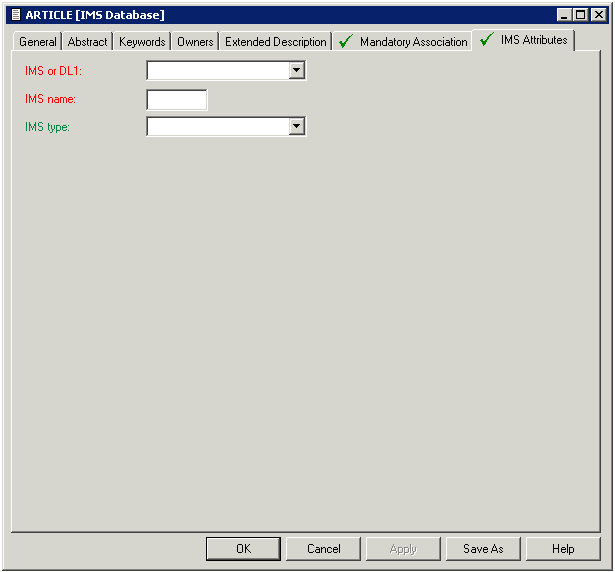Go to the Owners tab
This screenshot has width=615, height=572.
pos(195,42)
